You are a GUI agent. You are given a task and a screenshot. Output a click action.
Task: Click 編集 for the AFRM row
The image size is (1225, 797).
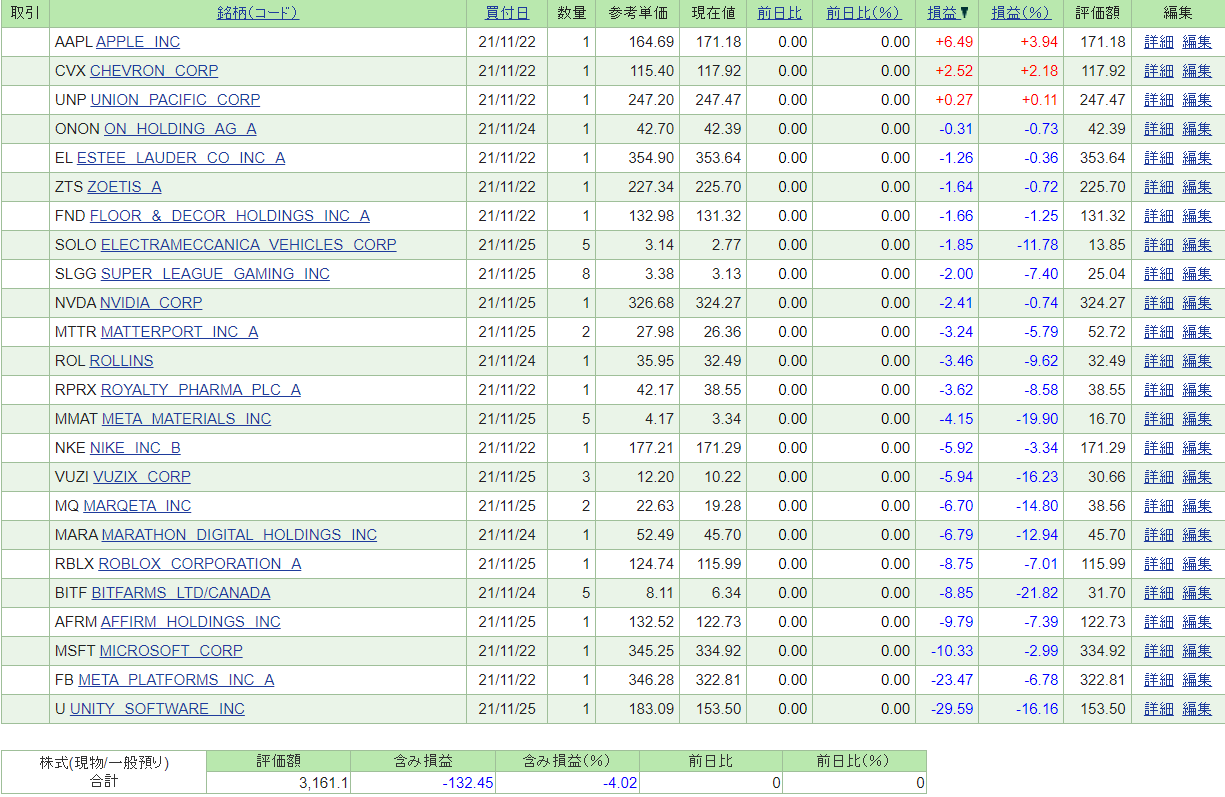[1197, 622]
